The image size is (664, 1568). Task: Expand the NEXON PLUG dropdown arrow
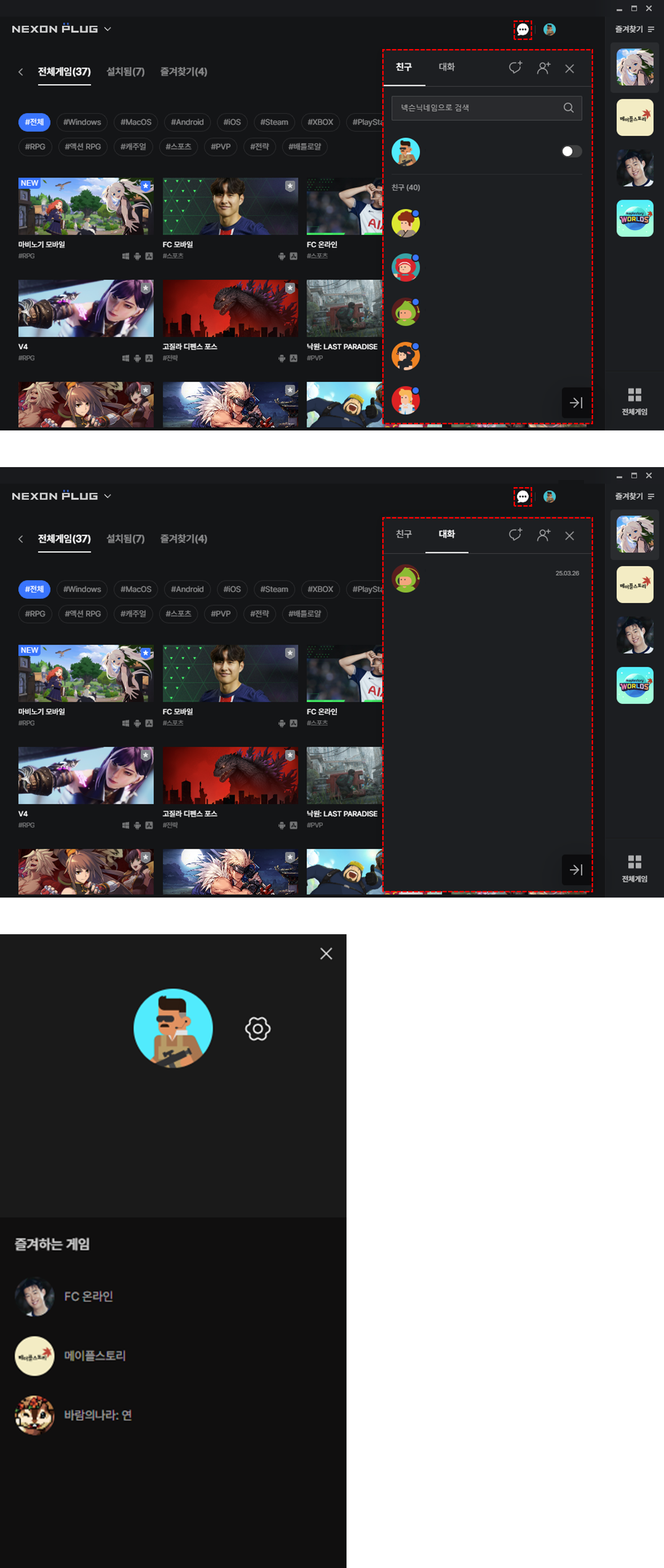[108, 29]
